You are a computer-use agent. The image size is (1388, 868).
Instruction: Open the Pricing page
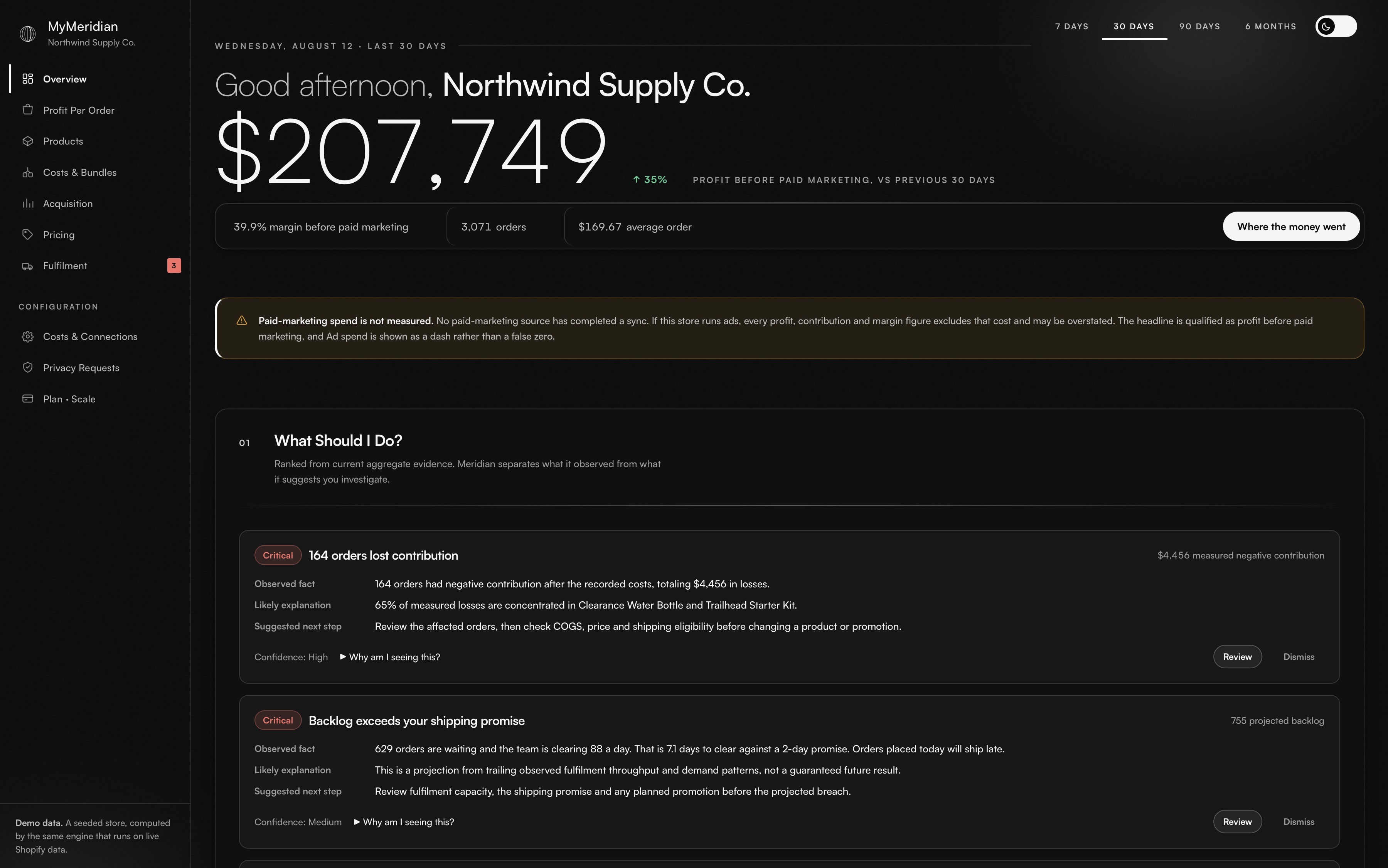point(95,234)
